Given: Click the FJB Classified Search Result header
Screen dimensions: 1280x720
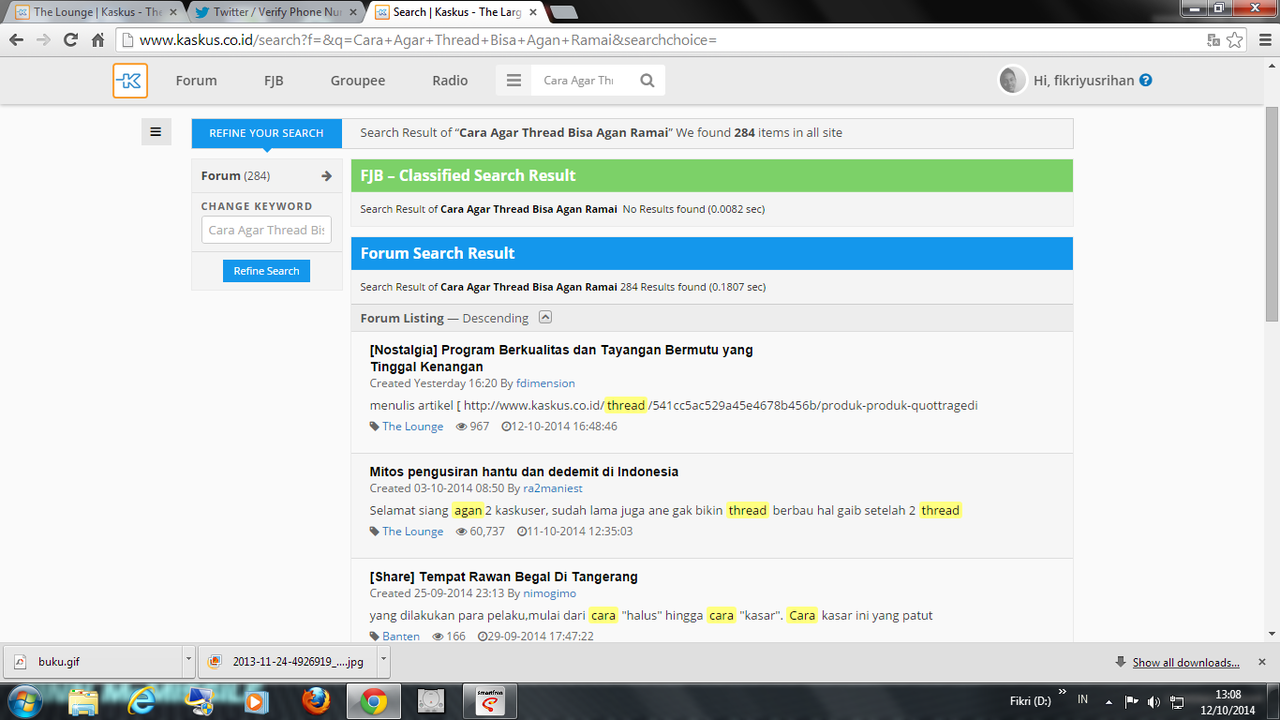Looking at the screenshot, I should 712,175.
